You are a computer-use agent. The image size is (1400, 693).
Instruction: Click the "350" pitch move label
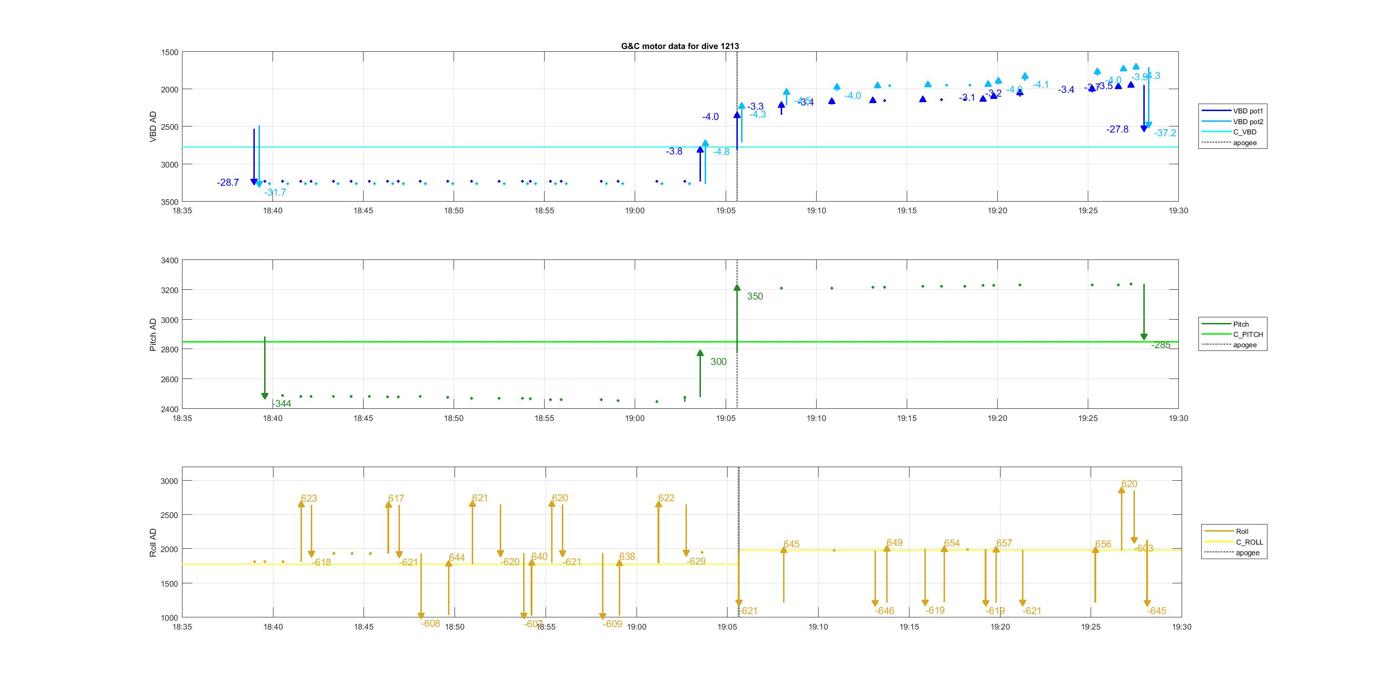(x=755, y=297)
